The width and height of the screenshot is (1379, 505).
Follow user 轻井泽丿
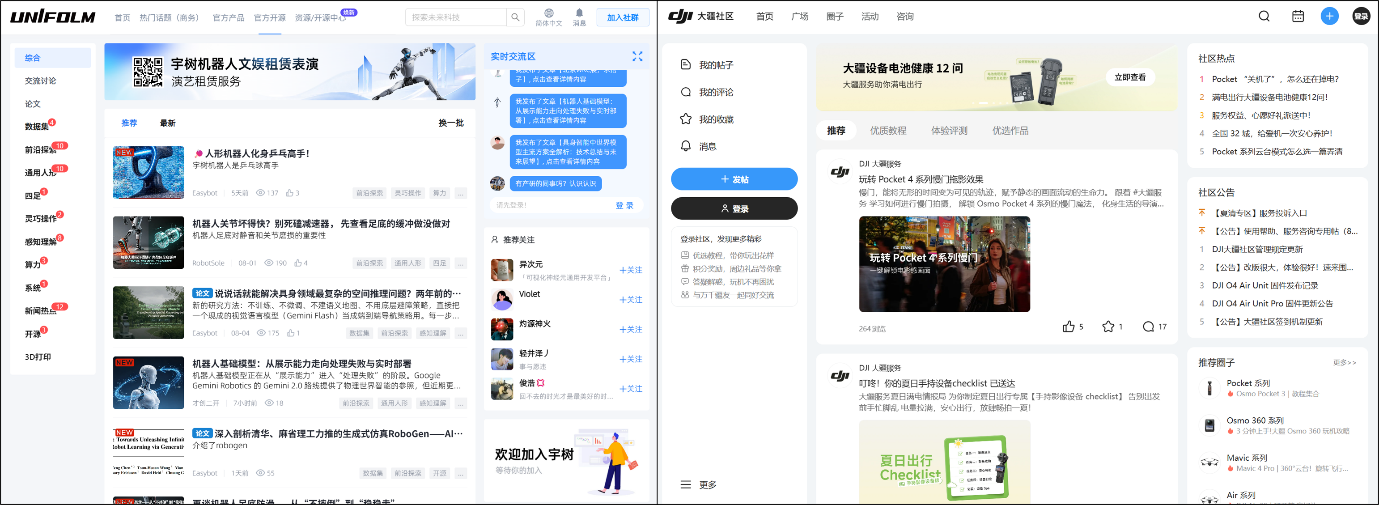631,359
